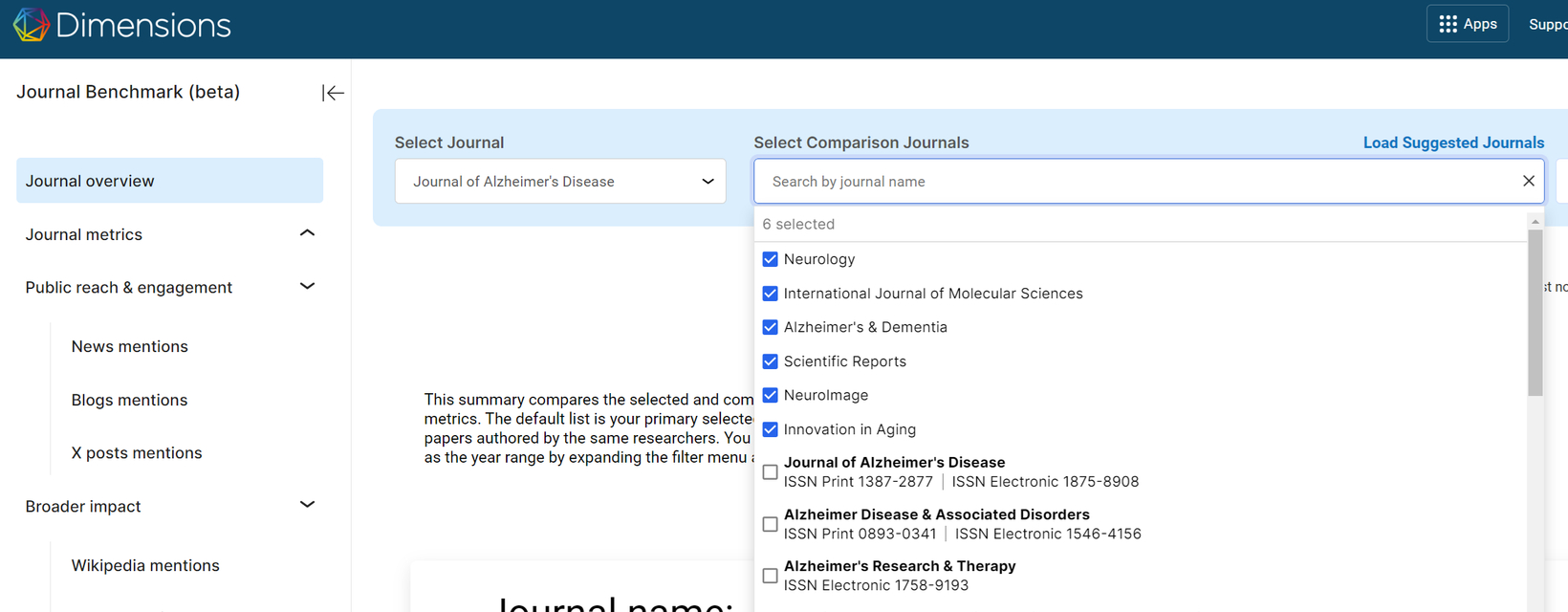
Task: Click Load Suggested Journals link
Action: (1453, 142)
